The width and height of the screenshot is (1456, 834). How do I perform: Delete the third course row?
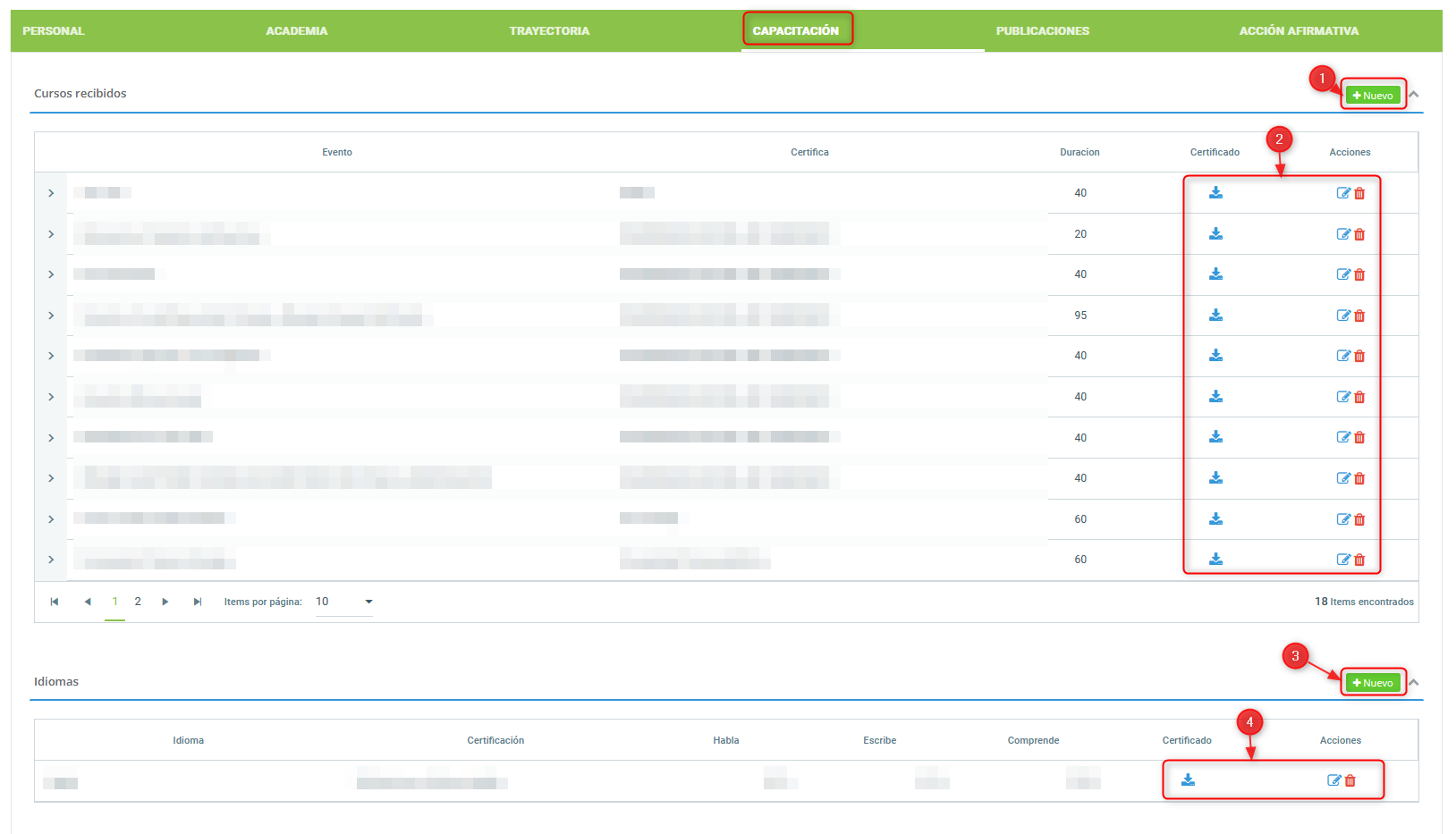1359,274
